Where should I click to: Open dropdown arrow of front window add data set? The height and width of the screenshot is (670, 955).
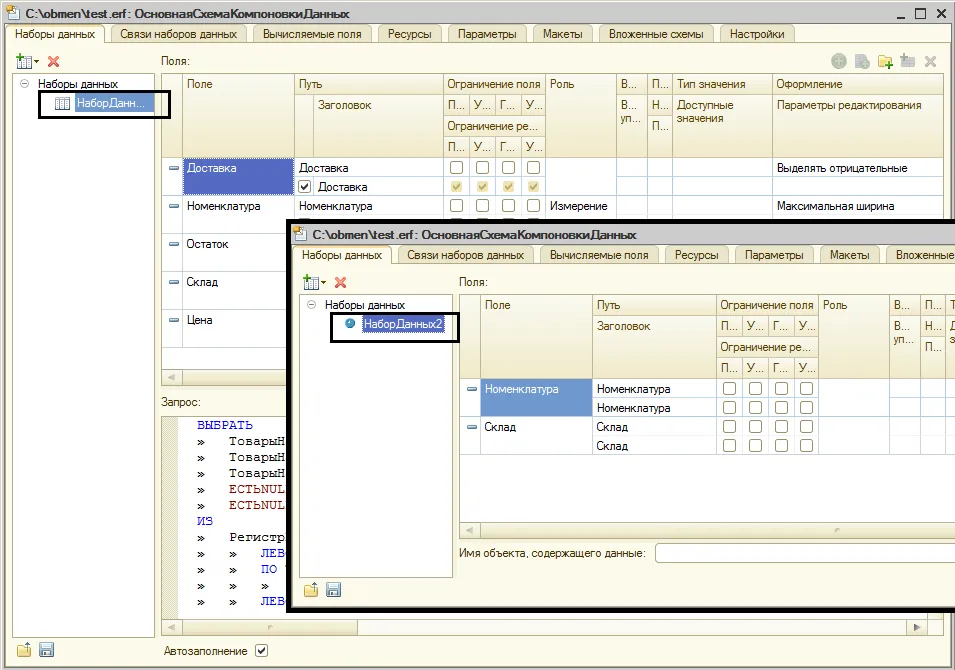coord(323,283)
